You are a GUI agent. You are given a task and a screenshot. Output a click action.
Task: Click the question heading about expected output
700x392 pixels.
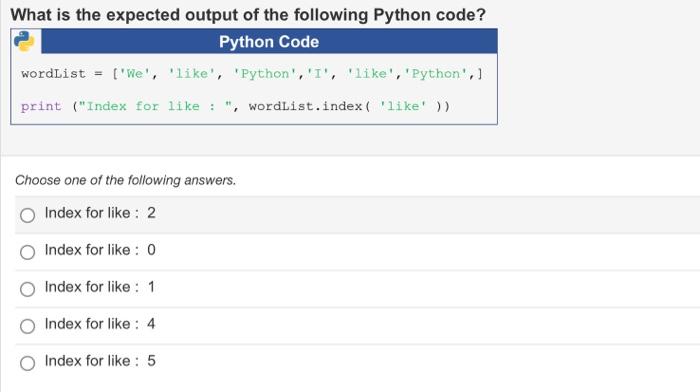[x=248, y=15]
